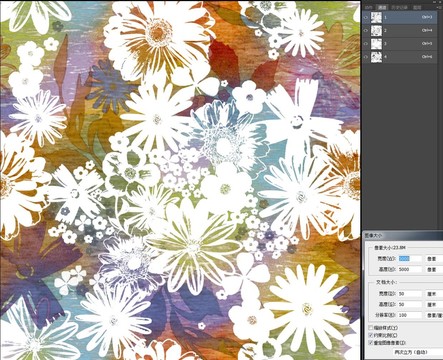Toggle visibility of channel 2
This screenshot has height=360, width=443.
(x=366, y=30)
